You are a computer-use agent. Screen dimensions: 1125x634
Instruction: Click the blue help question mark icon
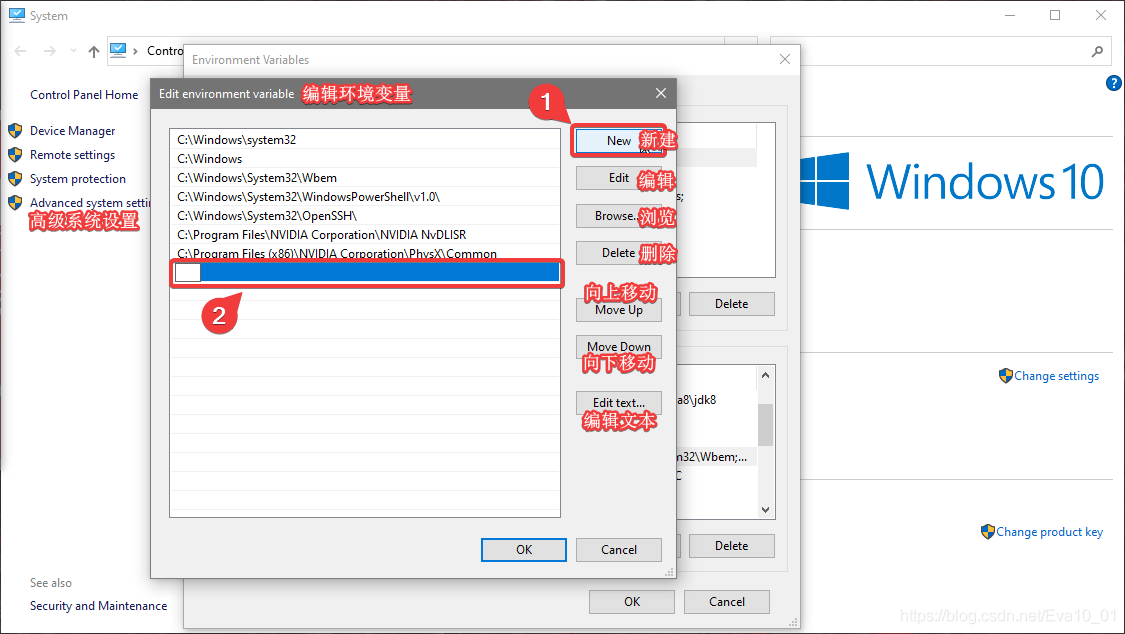click(x=1114, y=83)
